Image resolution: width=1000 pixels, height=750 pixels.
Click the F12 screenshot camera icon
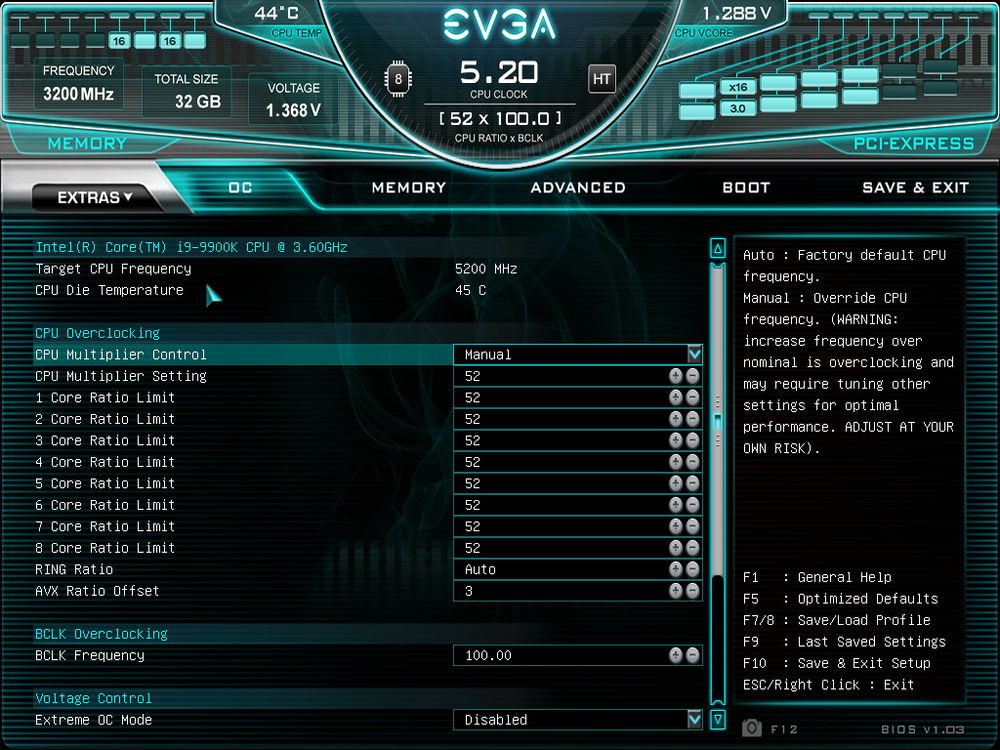[x=752, y=727]
